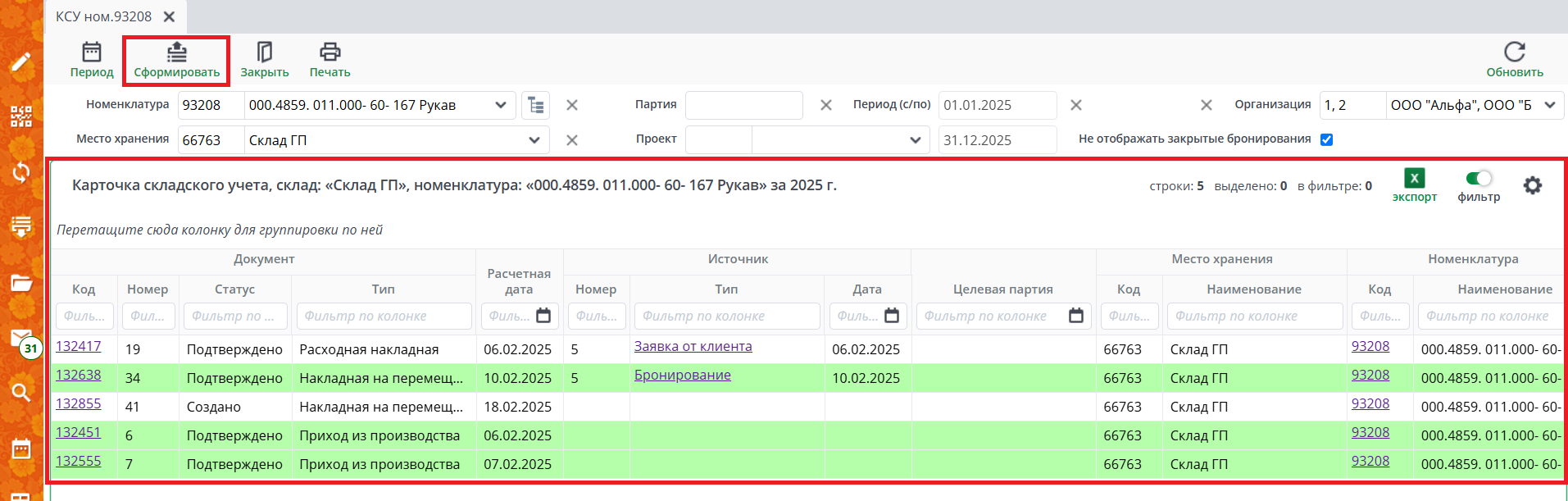Viewport: 1568px width, 501px height.
Task: Open the Организация dropdown list
Action: (x=1549, y=105)
